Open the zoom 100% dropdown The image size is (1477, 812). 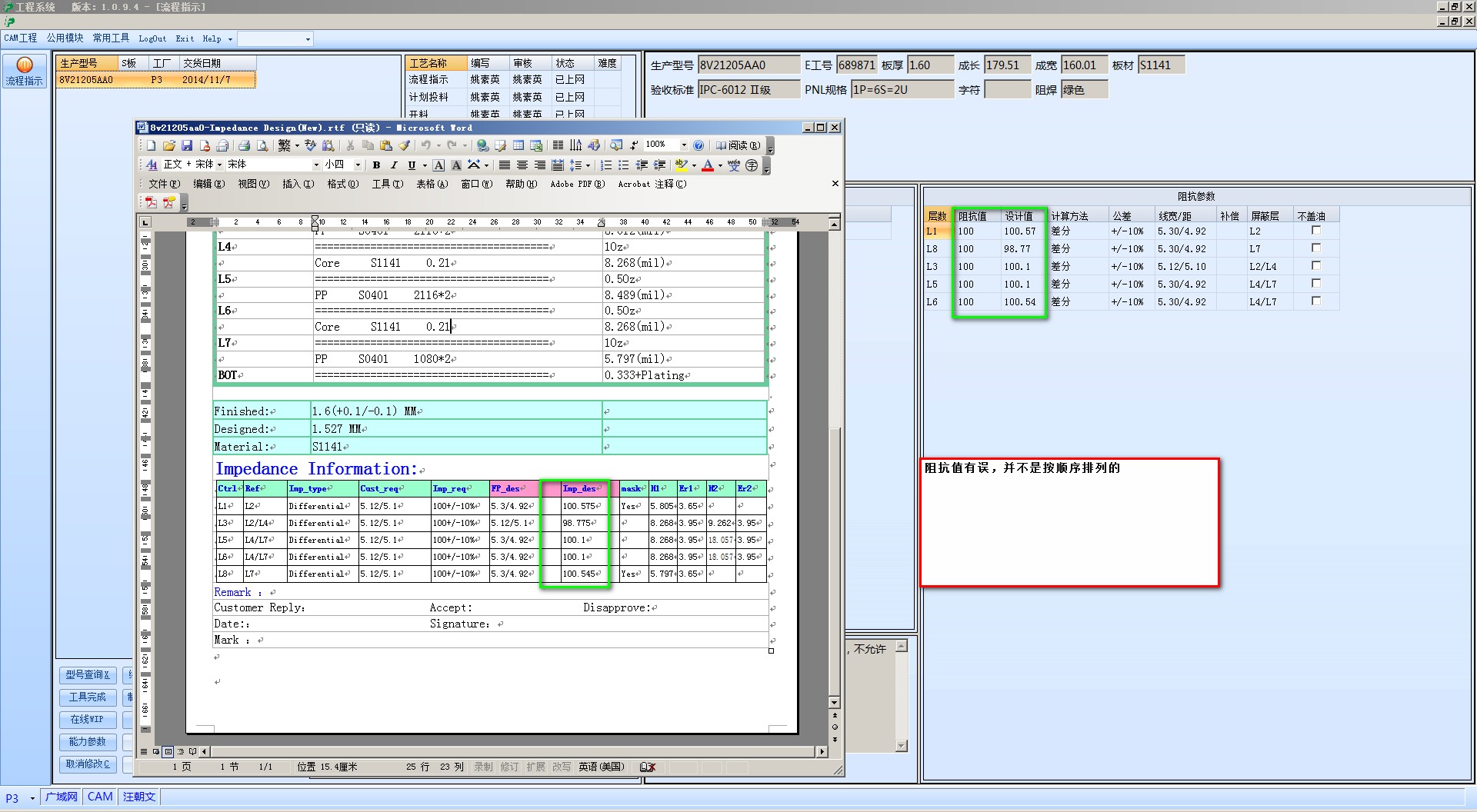(683, 145)
